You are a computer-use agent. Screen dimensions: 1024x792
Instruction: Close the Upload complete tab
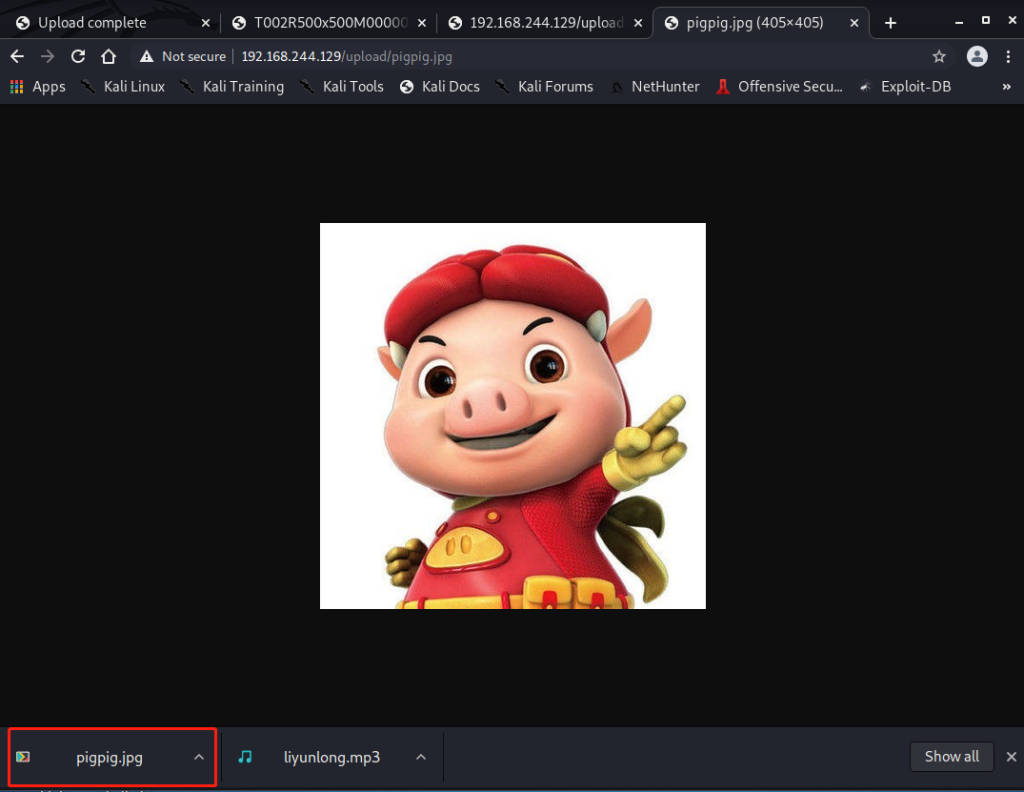click(x=206, y=23)
